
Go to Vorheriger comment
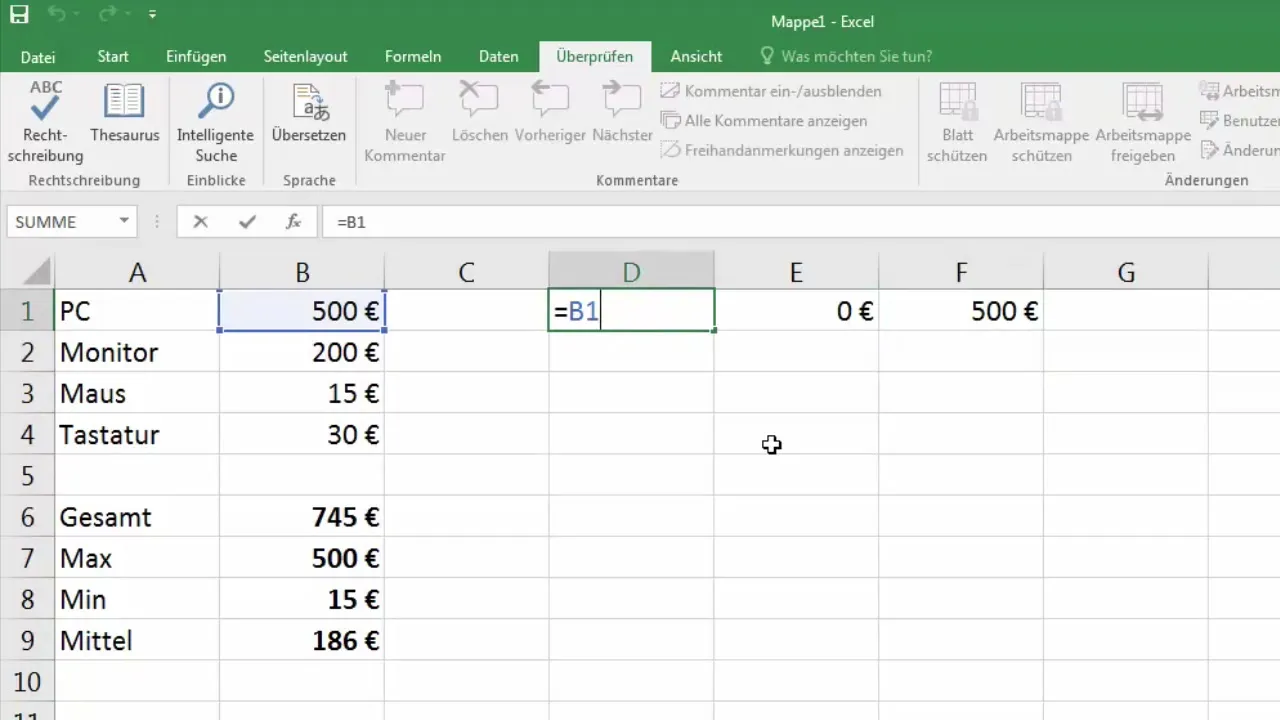(550, 114)
